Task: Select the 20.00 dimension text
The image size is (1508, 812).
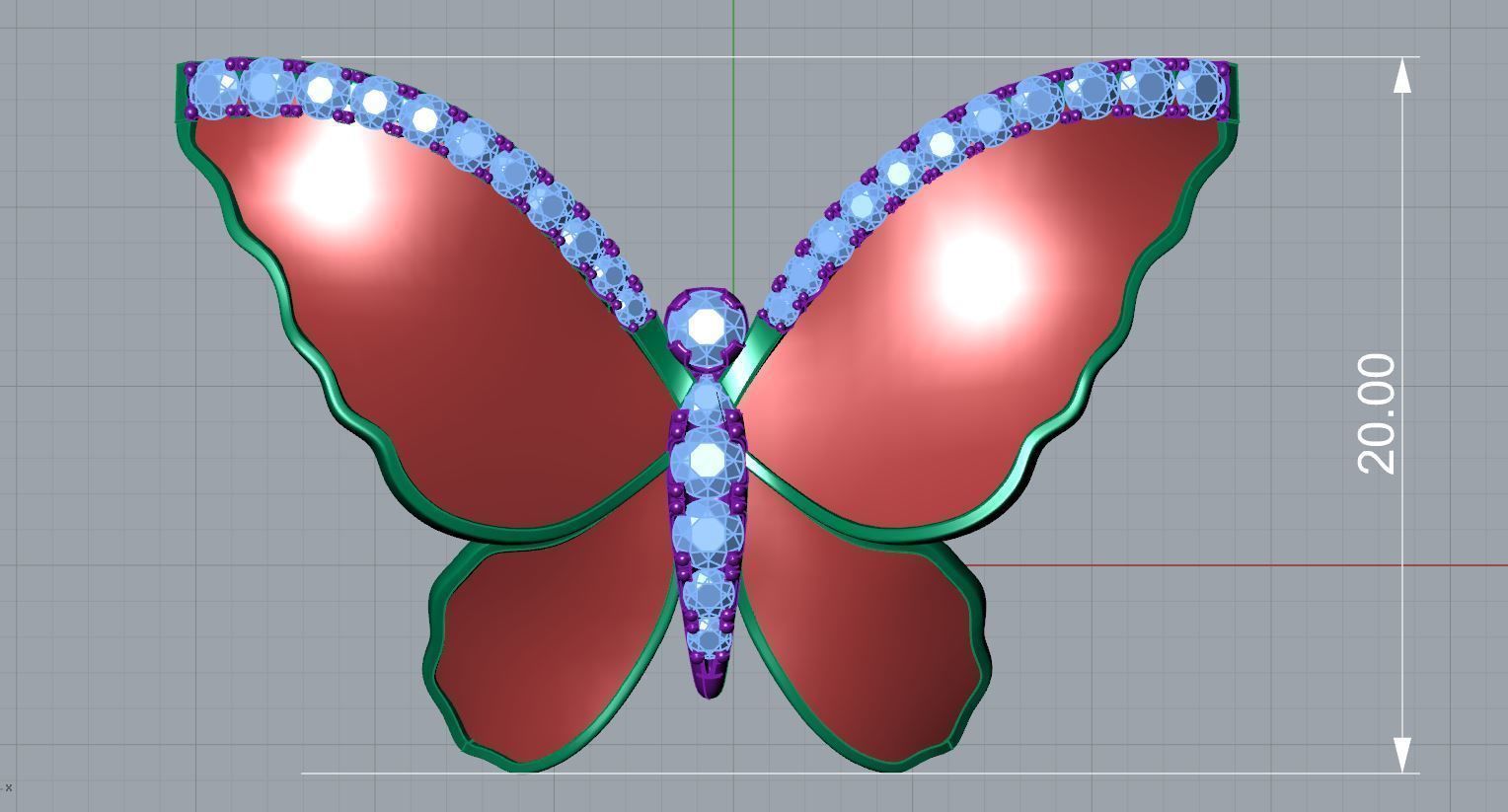Action: (1378, 414)
